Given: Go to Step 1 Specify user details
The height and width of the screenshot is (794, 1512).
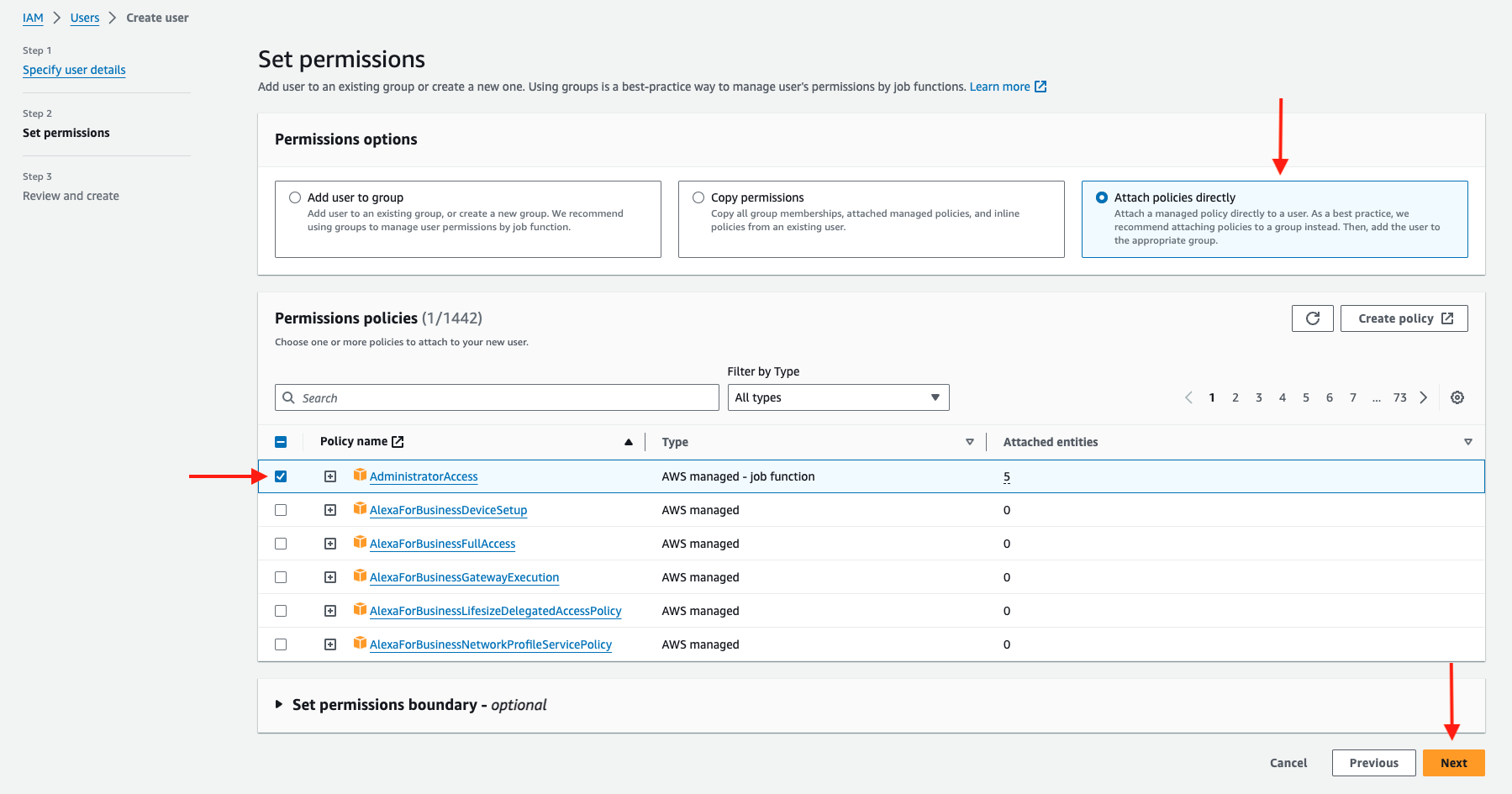Looking at the screenshot, I should 74,70.
